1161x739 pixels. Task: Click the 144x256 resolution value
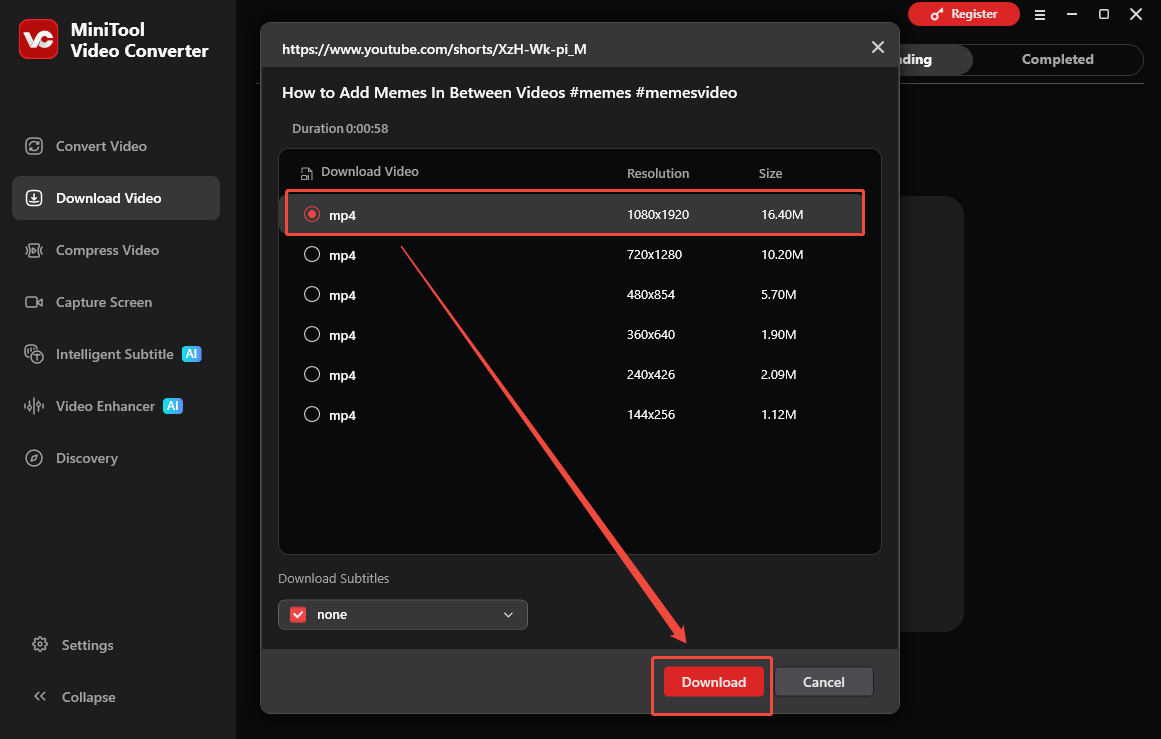[x=650, y=414]
